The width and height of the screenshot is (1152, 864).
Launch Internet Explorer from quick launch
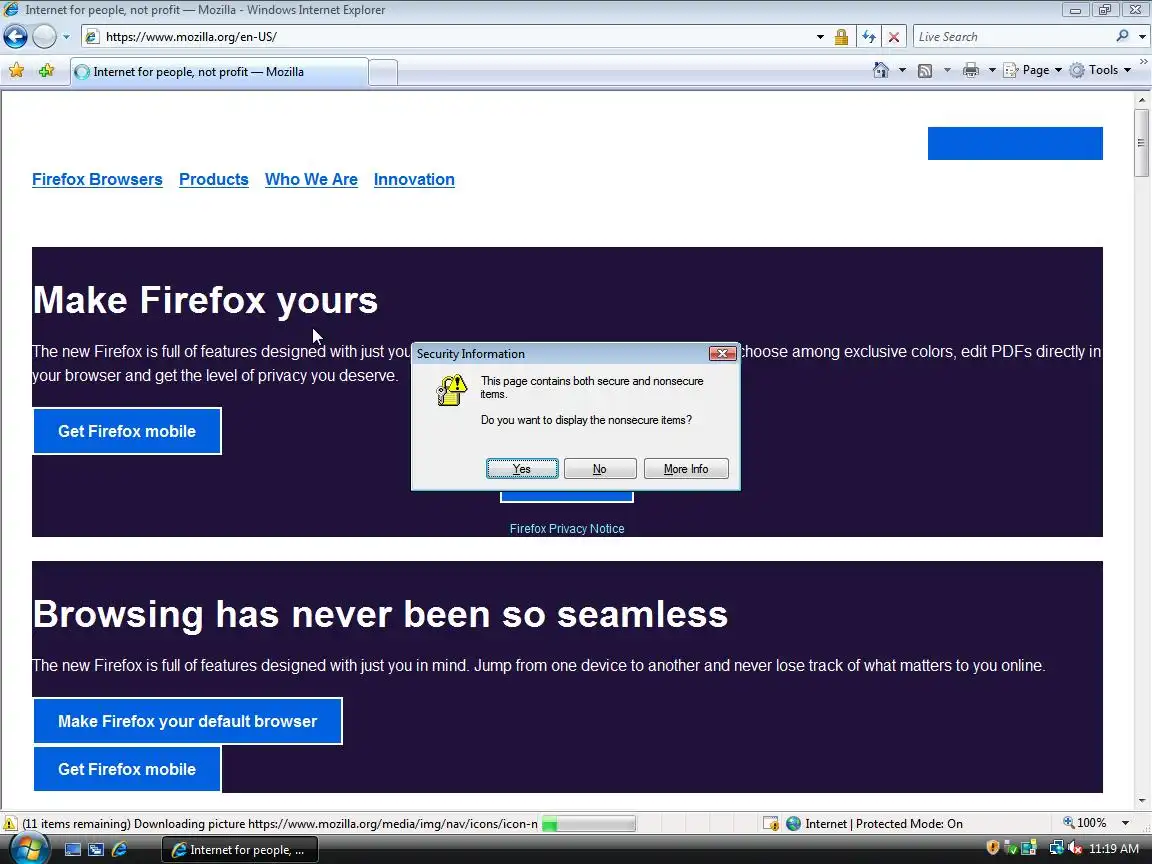(119, 849)
